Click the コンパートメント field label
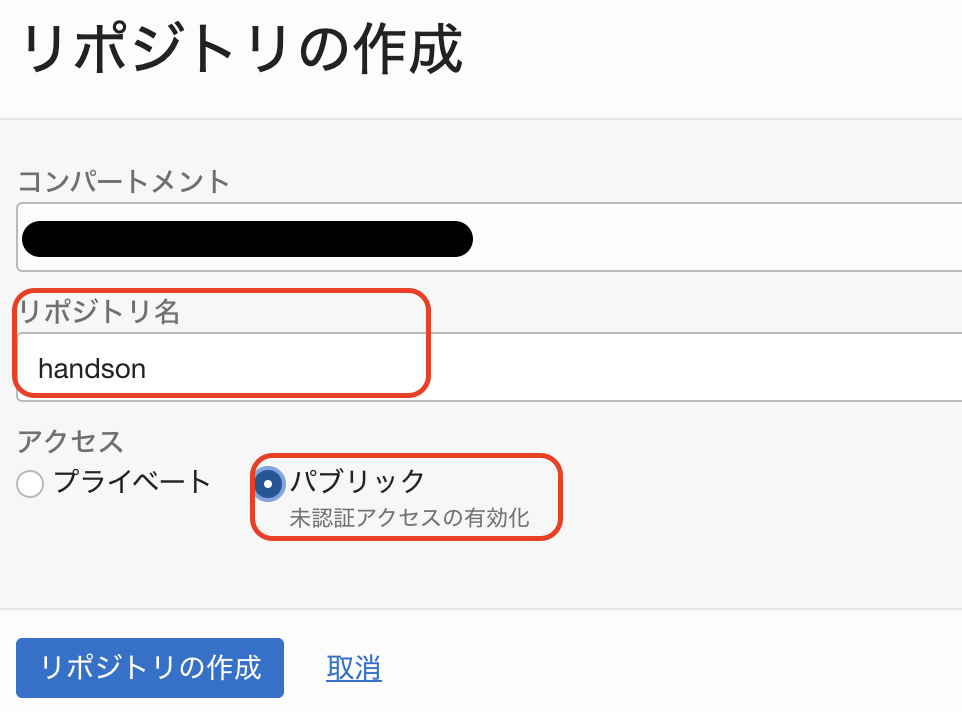This screenshot has height=712, width=962. point(124,182)
